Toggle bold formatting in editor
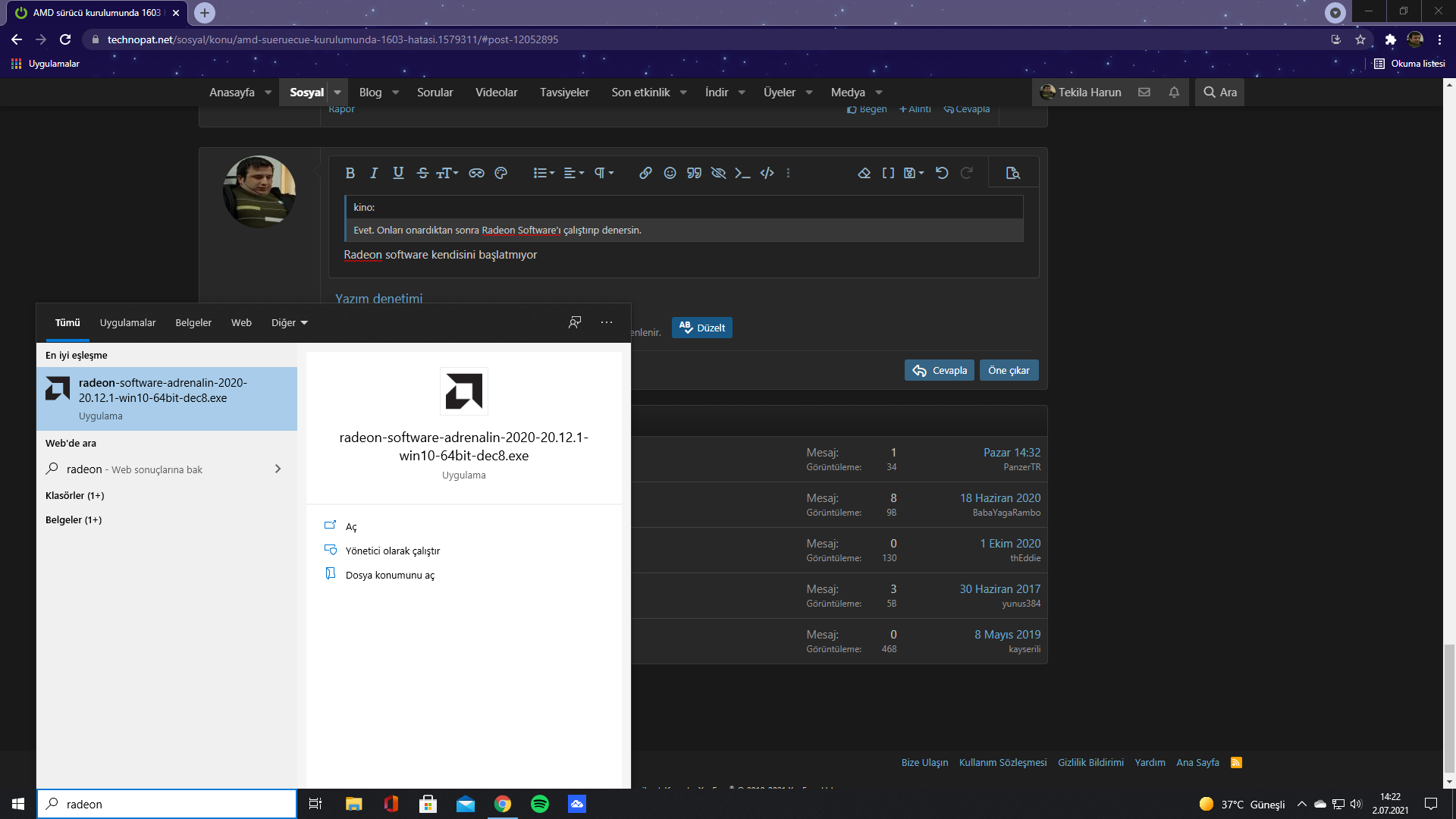Image resolution: width=1456 pixels, height=819 pixels. point(350,173)
